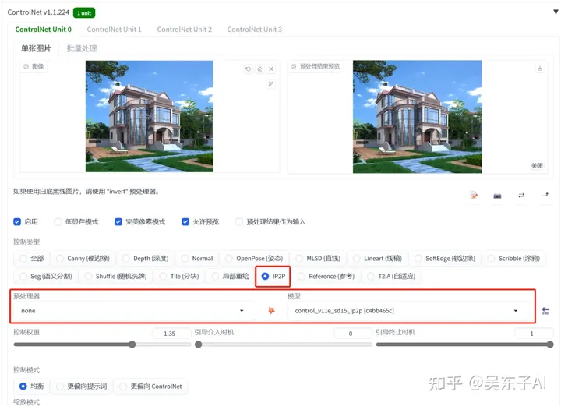The image size is (562, 406).
Task: Toggle the preview-as-input checkbox
Action: coord(239,221)
